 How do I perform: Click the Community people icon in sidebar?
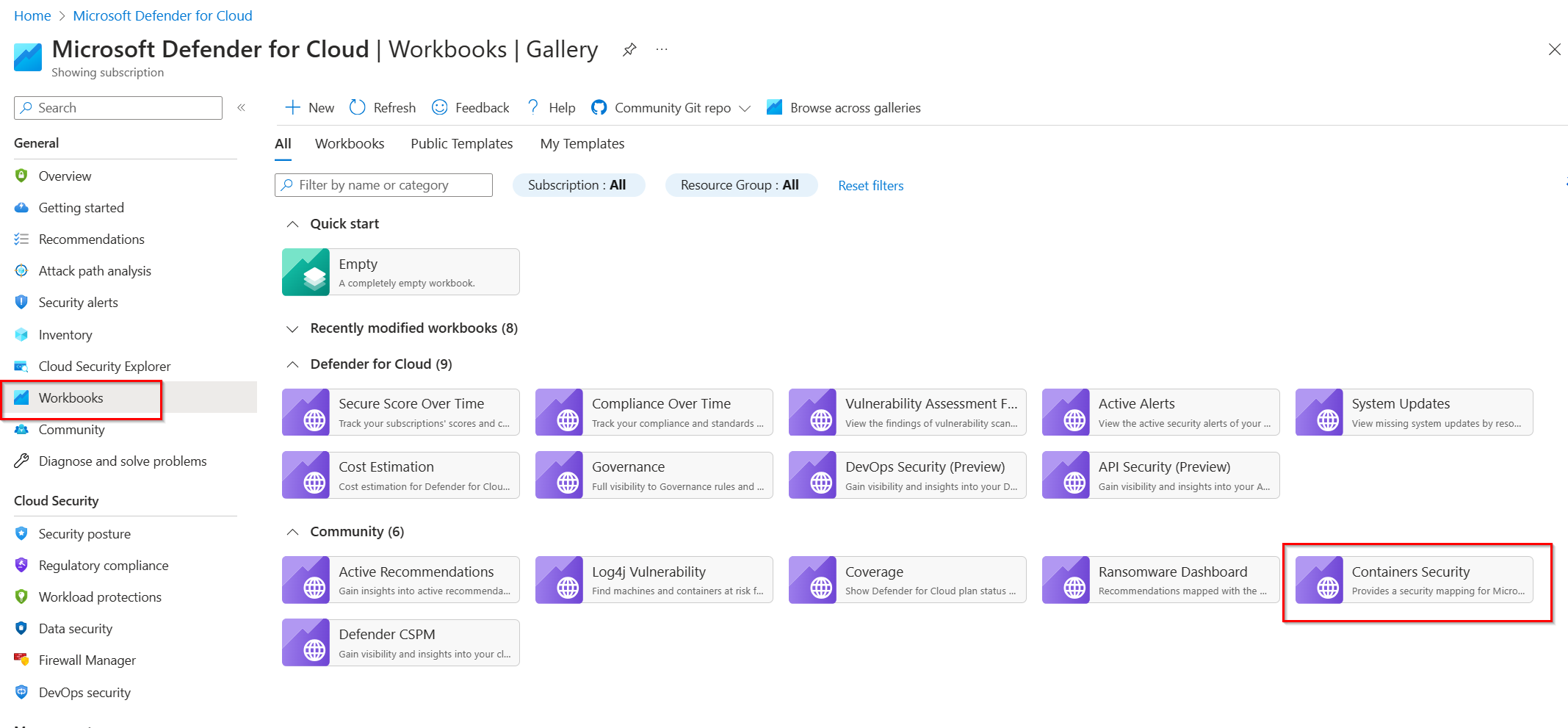(x=21, y=429)
